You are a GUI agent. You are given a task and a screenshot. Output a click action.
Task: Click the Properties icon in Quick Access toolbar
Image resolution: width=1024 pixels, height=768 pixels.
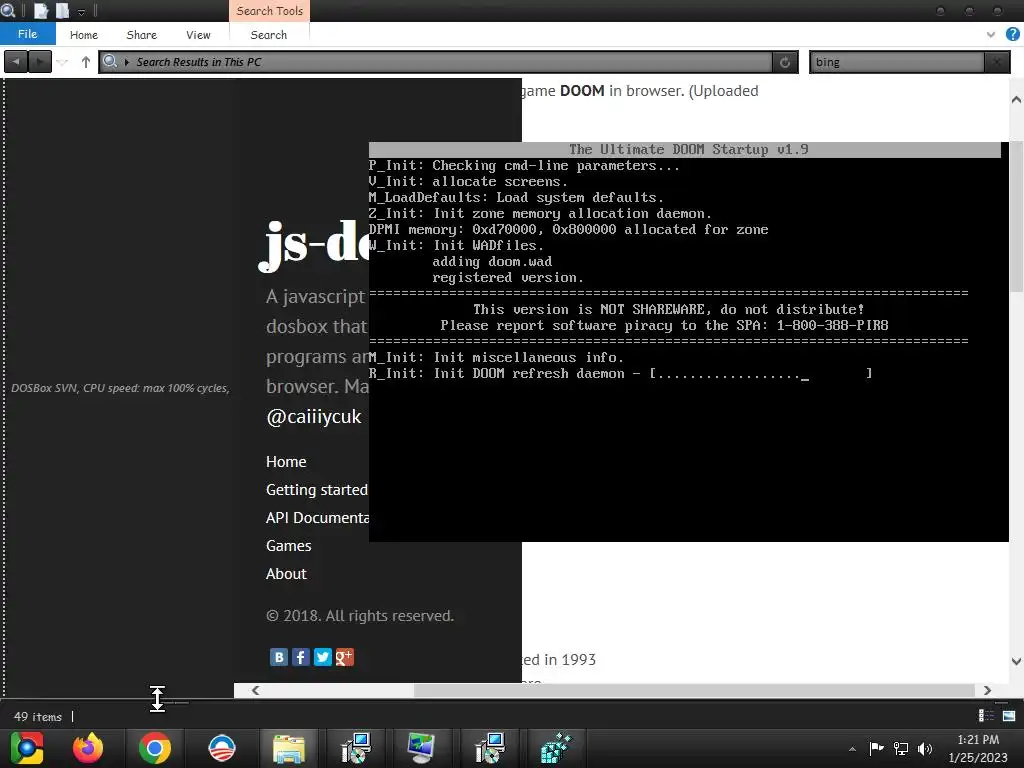coord(40,10)
